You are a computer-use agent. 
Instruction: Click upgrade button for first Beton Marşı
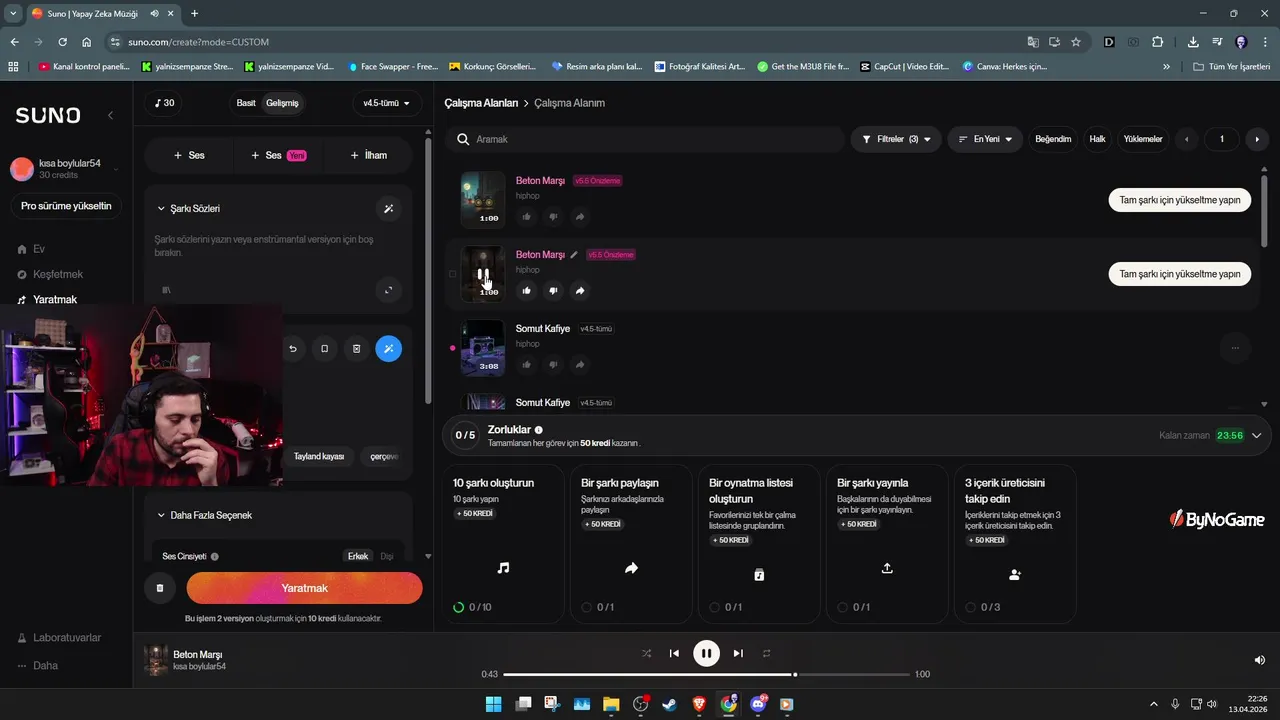point(1180,200)
